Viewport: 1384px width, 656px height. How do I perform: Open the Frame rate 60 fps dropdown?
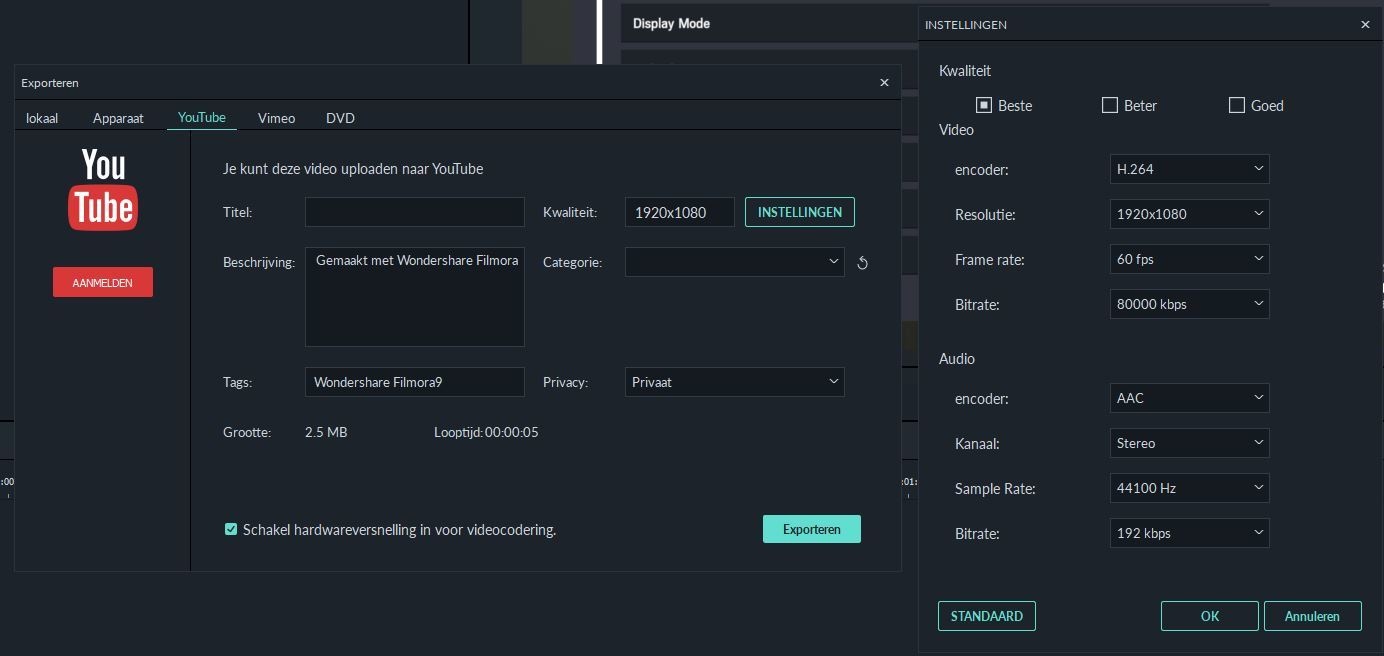[1189, 259]
